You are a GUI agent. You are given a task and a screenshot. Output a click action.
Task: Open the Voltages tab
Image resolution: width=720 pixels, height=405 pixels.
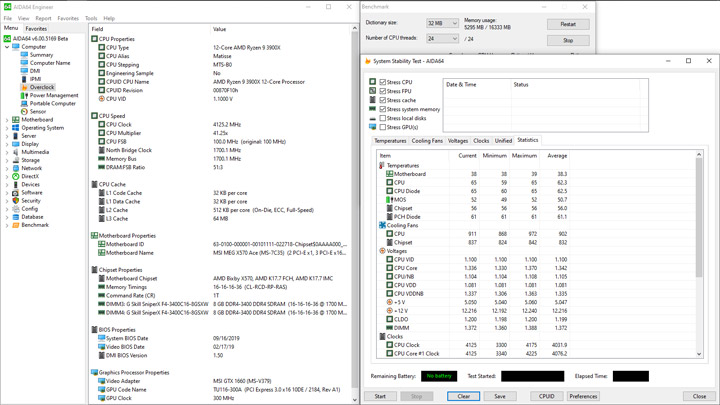[458, 141]
